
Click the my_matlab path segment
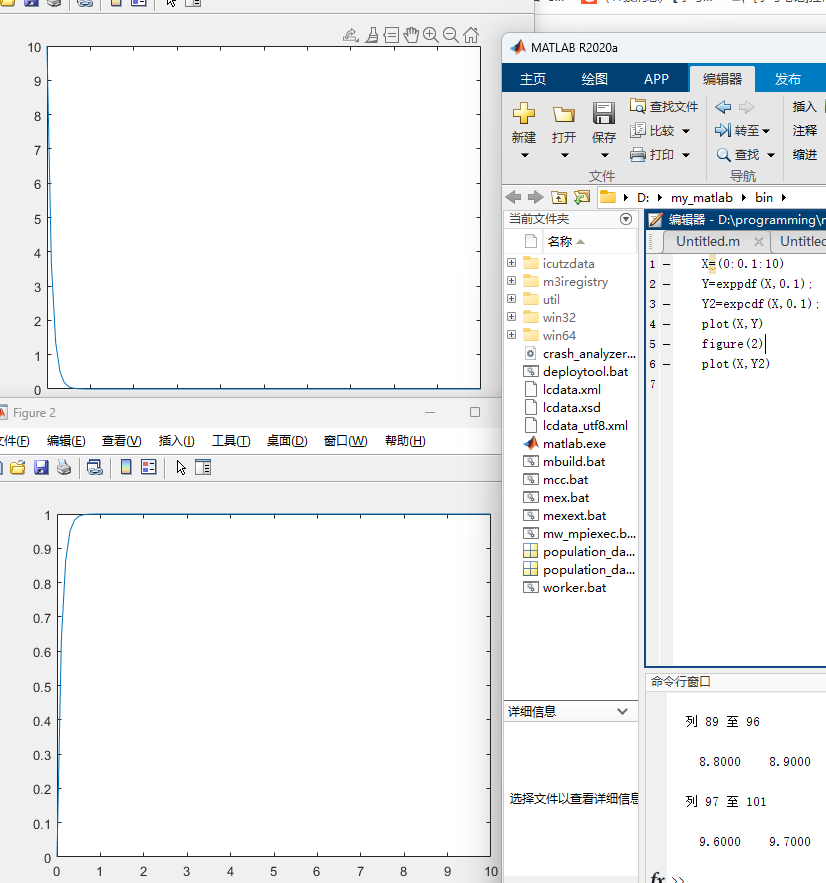click(702, 198)
